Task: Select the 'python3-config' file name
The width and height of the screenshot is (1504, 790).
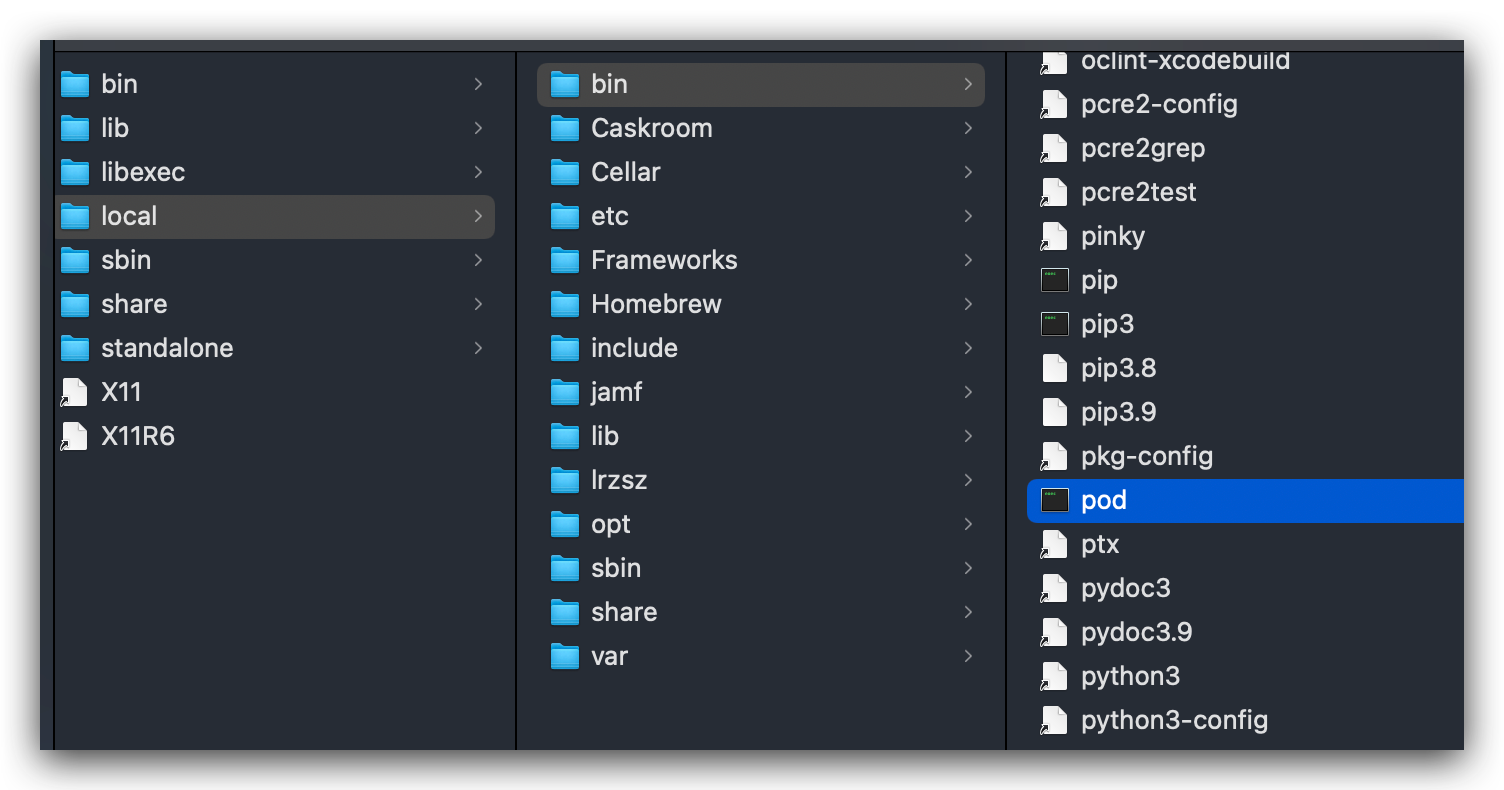Action: tap(1175, 720)
